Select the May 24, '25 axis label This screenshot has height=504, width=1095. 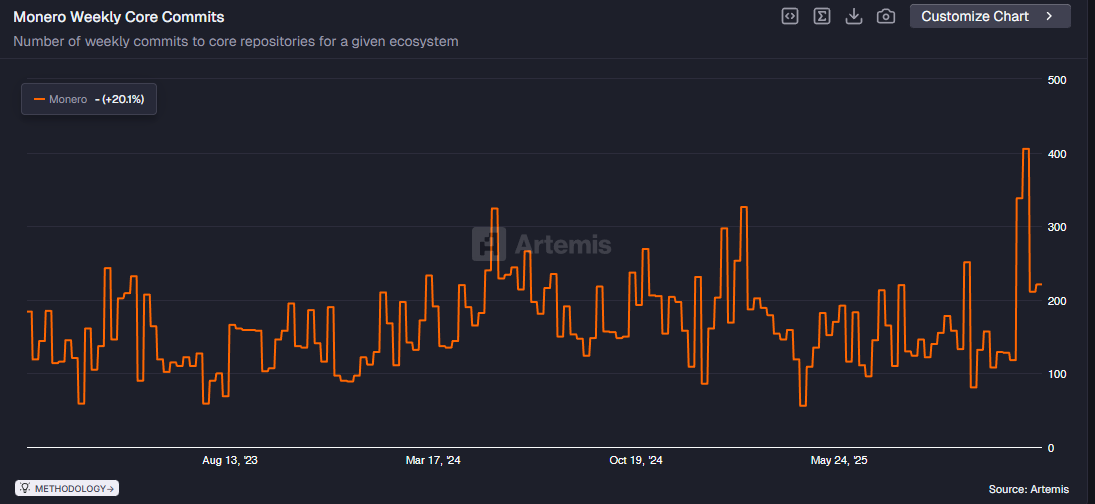point(839,461)
